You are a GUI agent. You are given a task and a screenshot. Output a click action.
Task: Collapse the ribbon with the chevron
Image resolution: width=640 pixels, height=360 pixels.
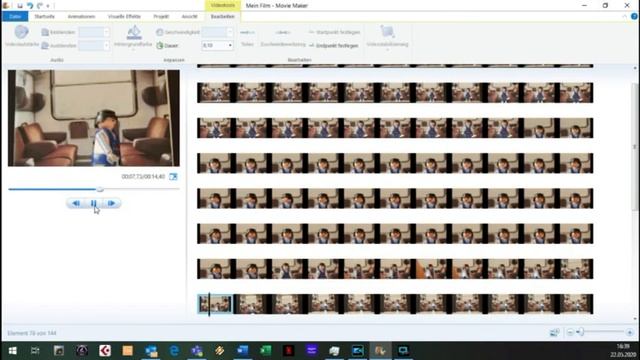pos(624,16)
